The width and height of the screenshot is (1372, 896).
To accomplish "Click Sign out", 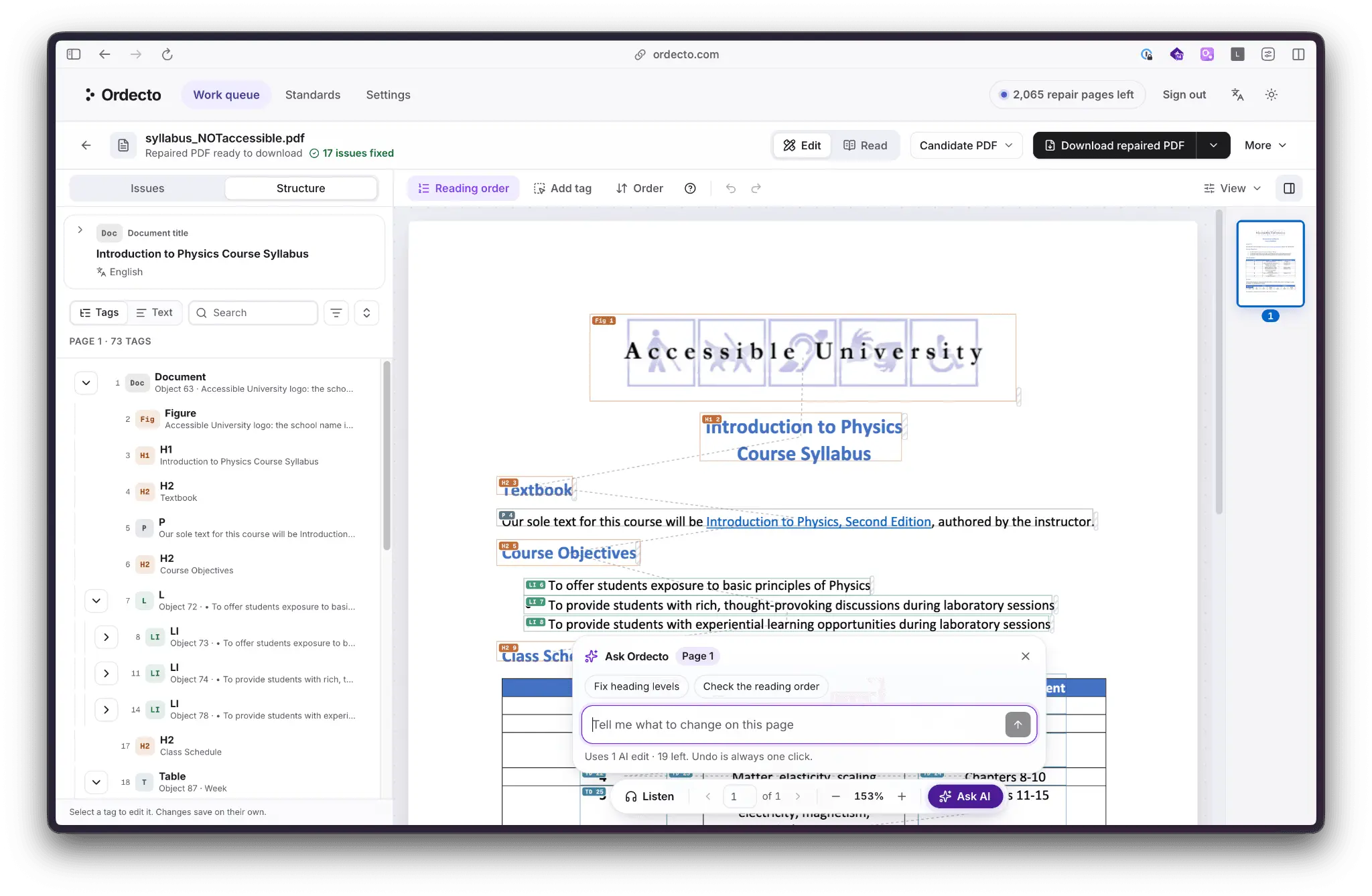I will (1184, 95).
